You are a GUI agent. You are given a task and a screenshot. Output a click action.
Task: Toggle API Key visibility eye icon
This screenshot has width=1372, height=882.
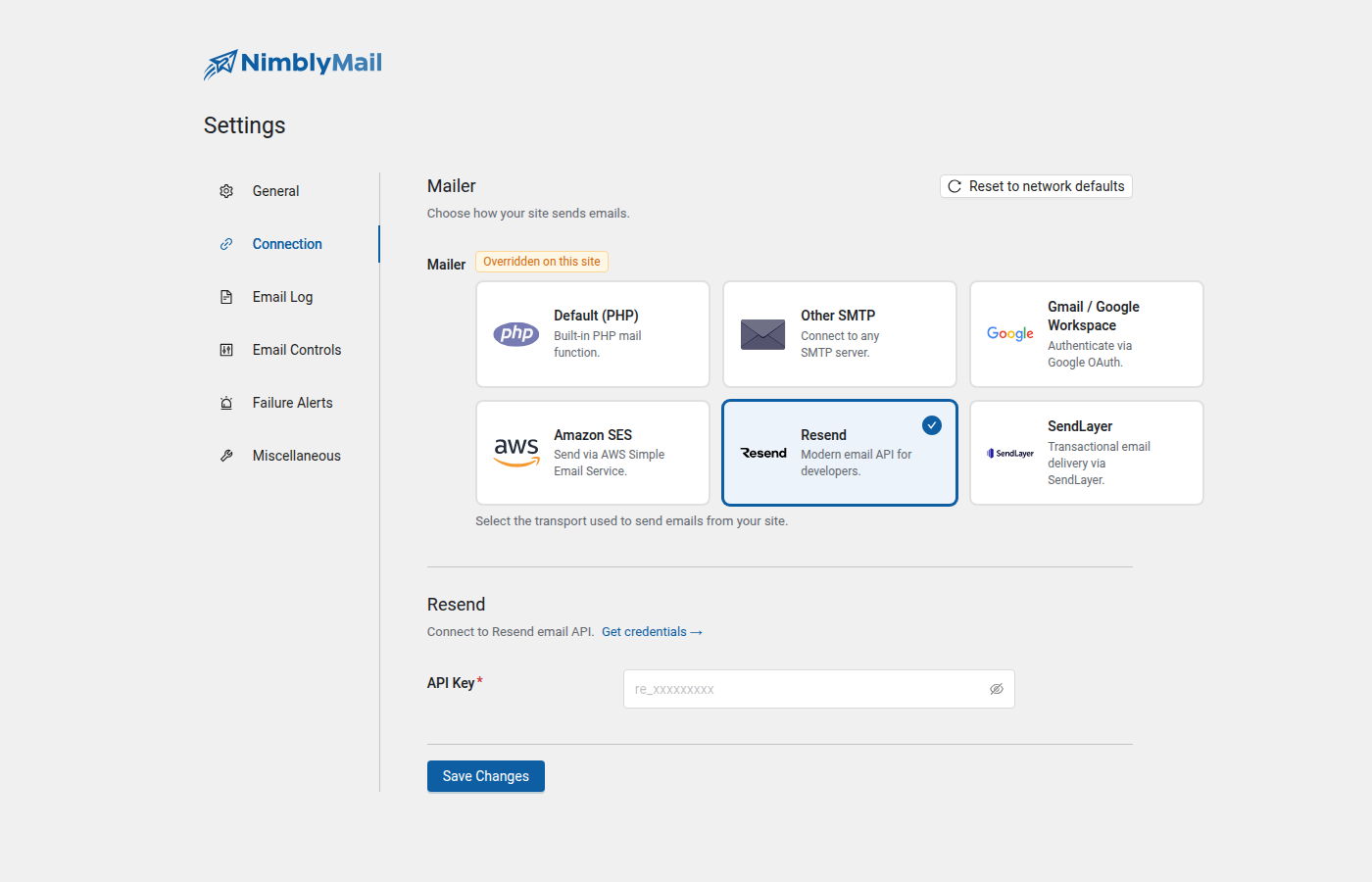(997, 689)
